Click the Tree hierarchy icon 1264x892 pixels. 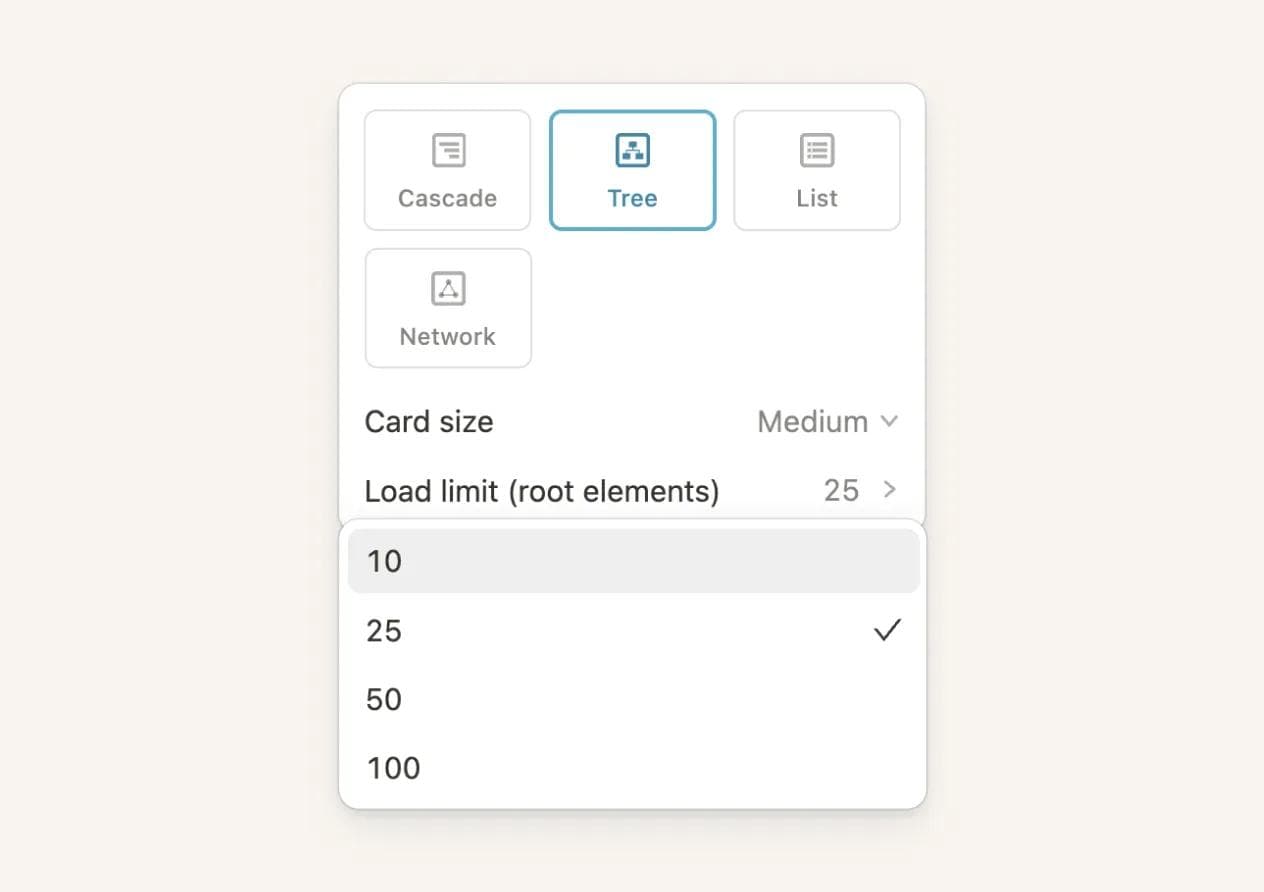point(632,151)
